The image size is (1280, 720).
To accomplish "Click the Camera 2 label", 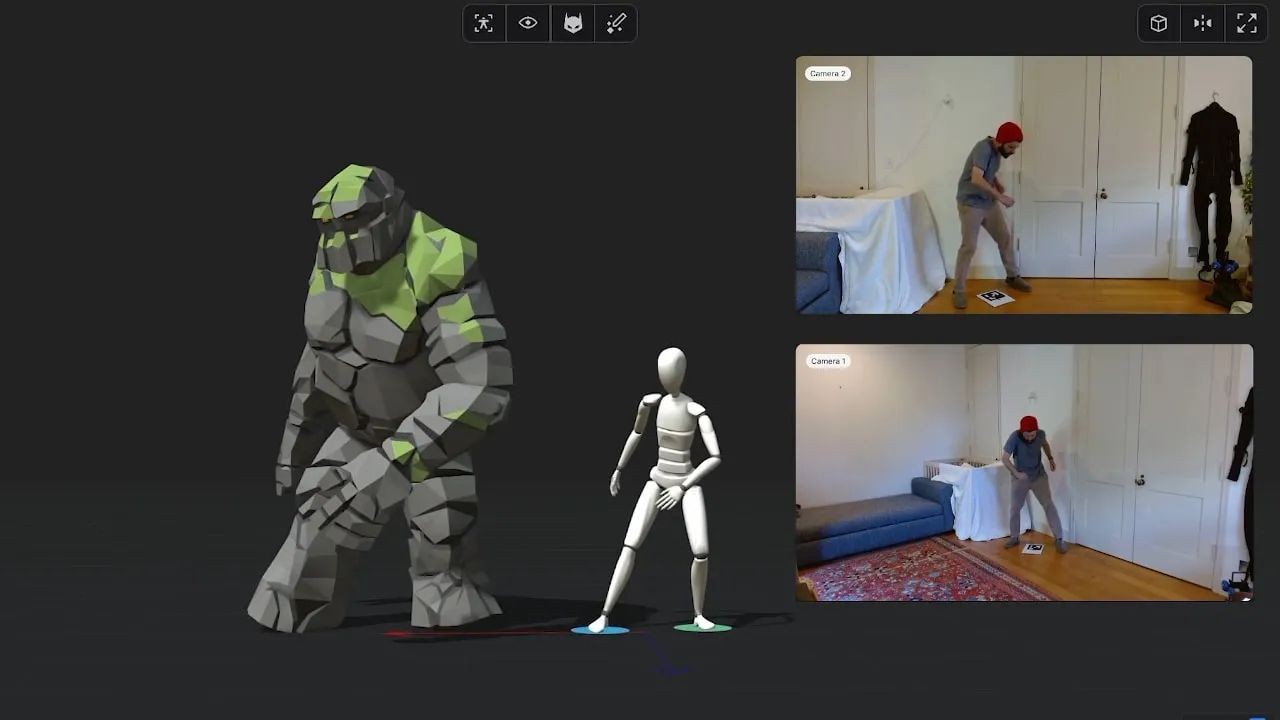I will (x=827, y=74).
